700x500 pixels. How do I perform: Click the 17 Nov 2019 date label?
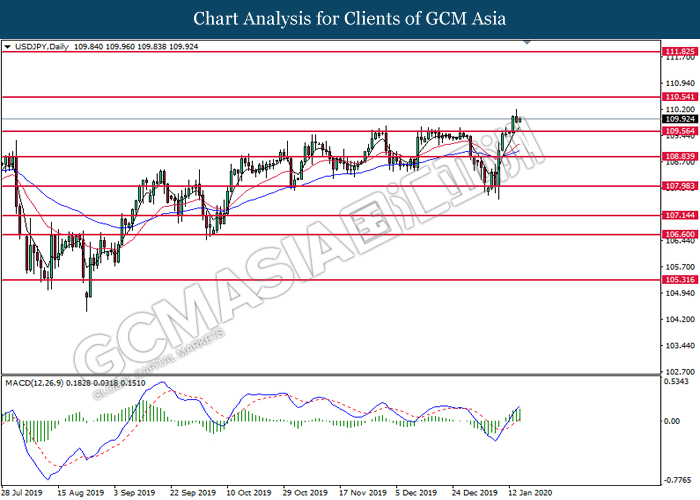362,493
